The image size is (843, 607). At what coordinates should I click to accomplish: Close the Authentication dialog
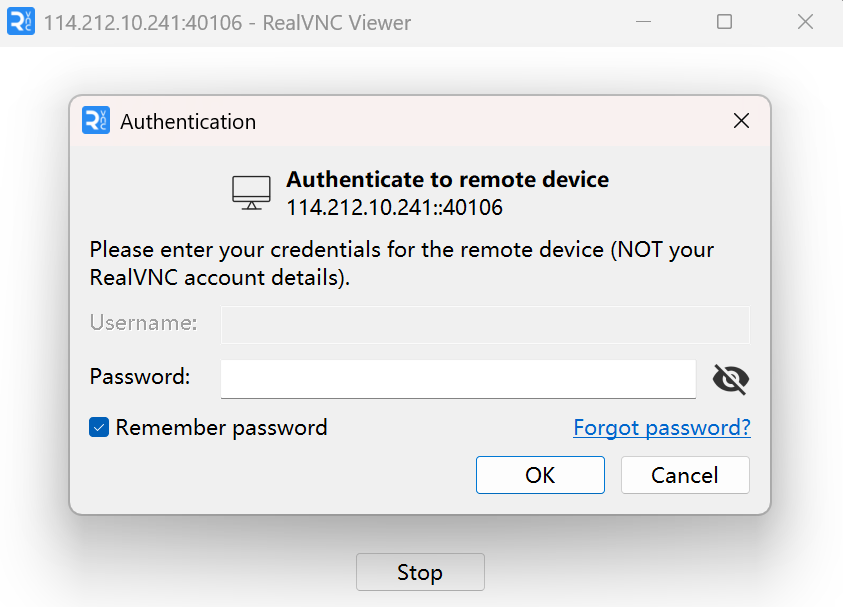coord(741,121)
